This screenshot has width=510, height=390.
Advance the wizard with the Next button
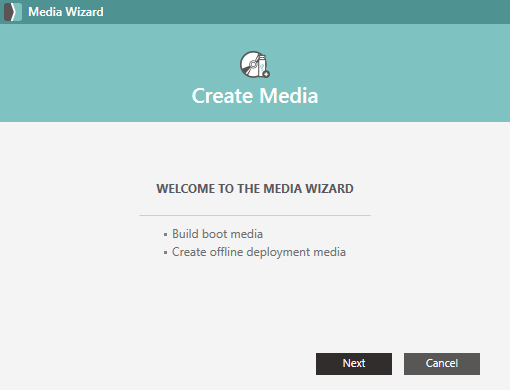(x=354, y=364)
